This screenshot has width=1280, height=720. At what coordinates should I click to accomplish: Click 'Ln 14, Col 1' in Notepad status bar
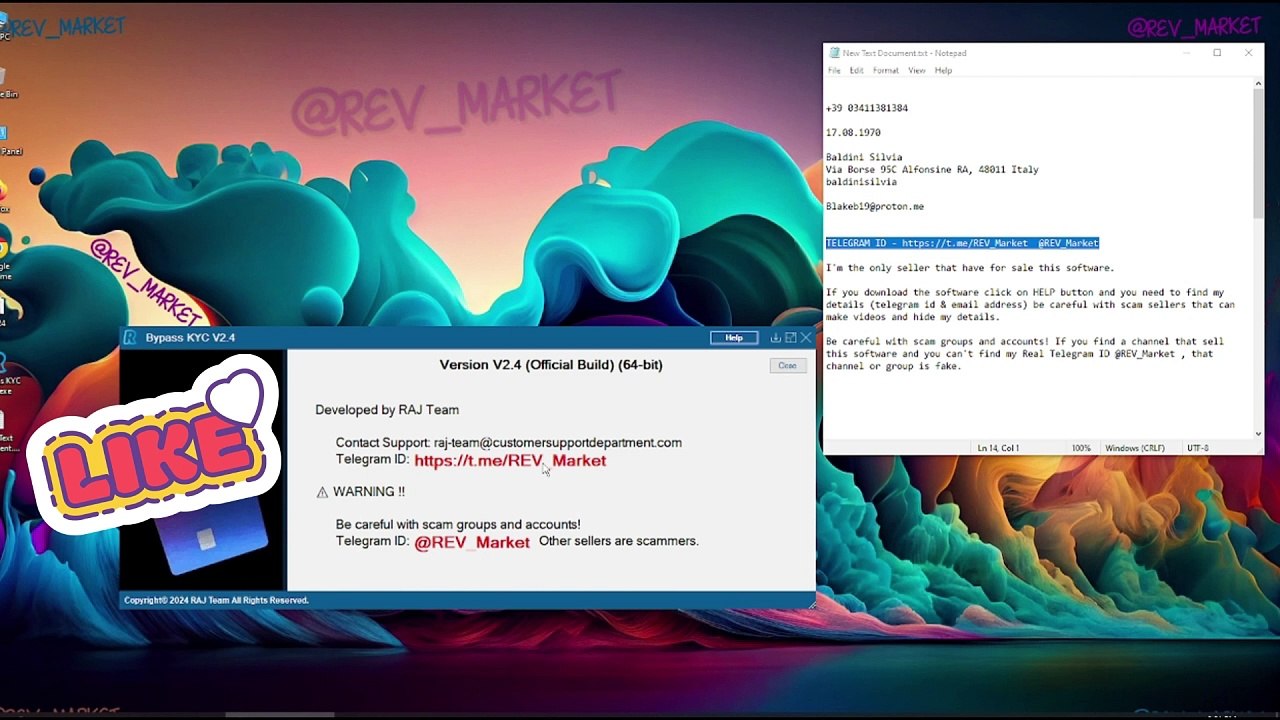click(998, 448)
